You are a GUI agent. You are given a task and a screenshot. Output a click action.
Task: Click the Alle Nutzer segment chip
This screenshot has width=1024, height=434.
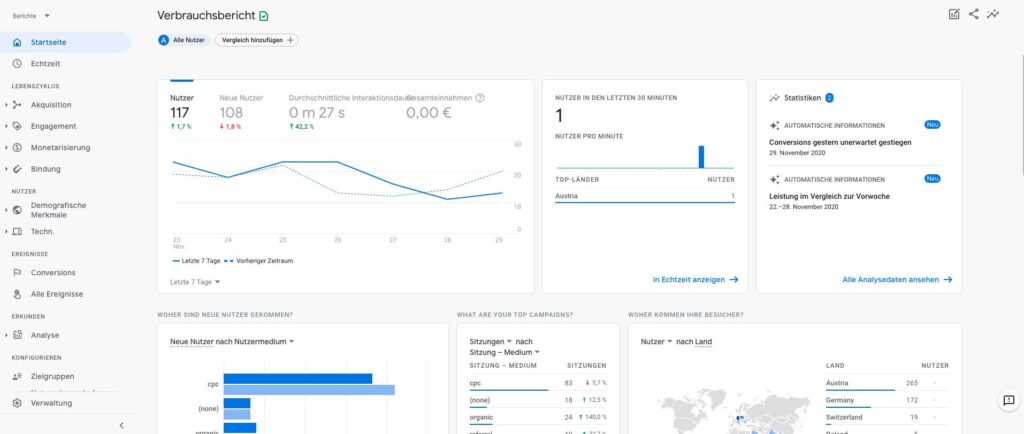(x=183, y=40)
